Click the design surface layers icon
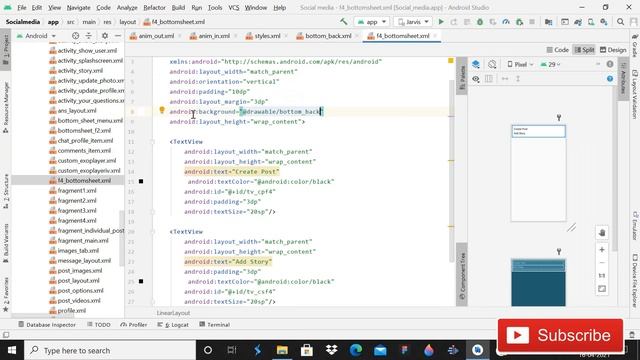 pyautogui.click(x=476, y=64)
